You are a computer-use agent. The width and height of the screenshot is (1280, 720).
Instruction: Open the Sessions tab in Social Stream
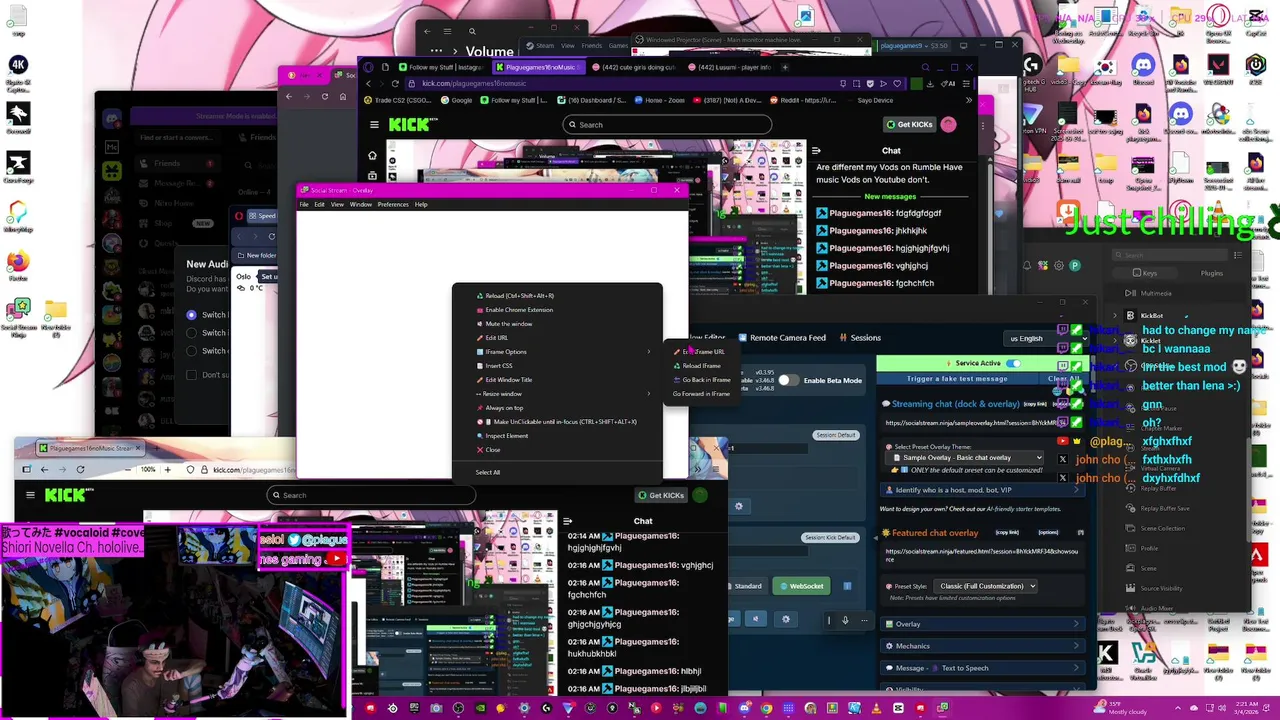coord(860,338)
